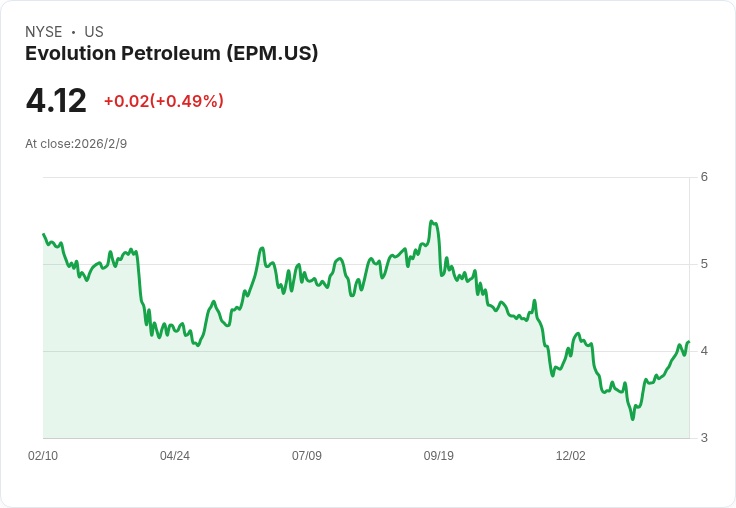Open the Evolution Petroleum (EPM.US) title

pos(171,53)
